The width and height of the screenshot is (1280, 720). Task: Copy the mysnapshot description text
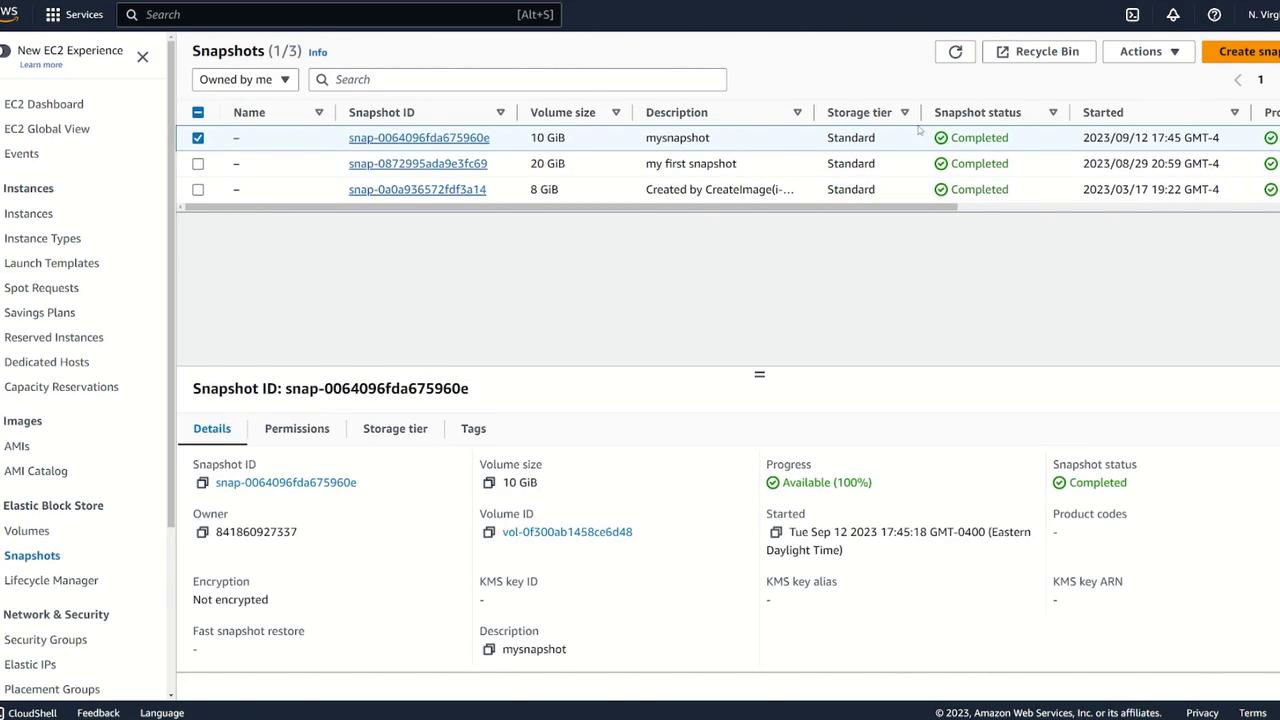[x=489, y=650]
